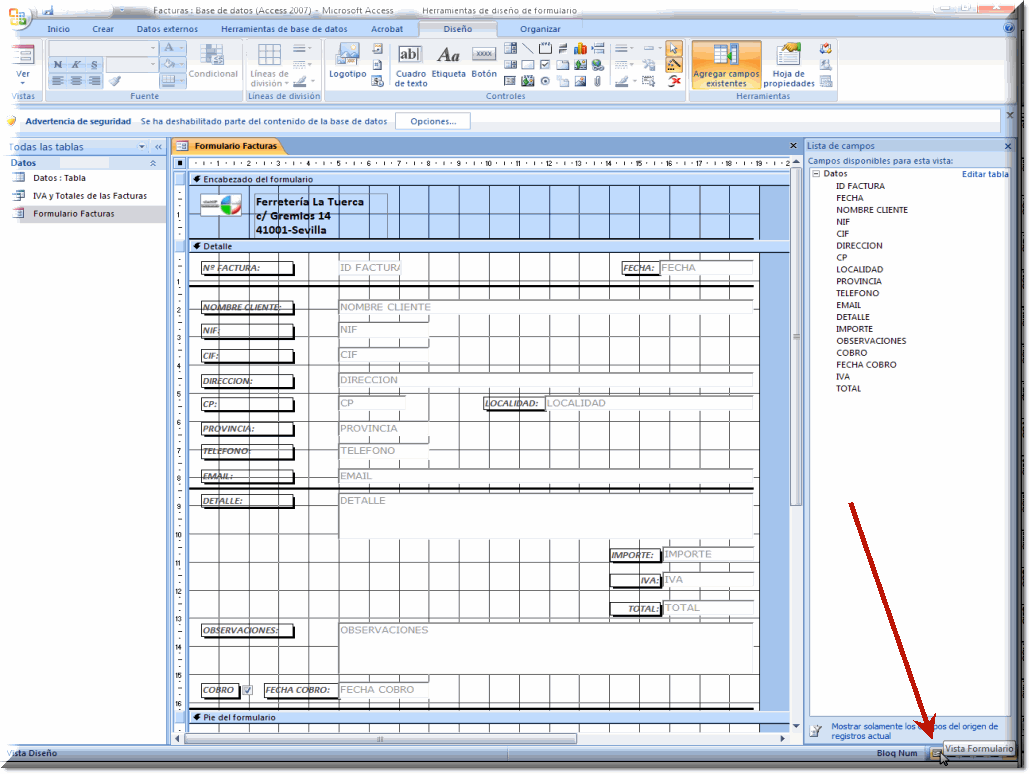Screen dimensions: 1030x774
Task: Switch to the Organizar ribbon tab
Action: click(540, 29)
